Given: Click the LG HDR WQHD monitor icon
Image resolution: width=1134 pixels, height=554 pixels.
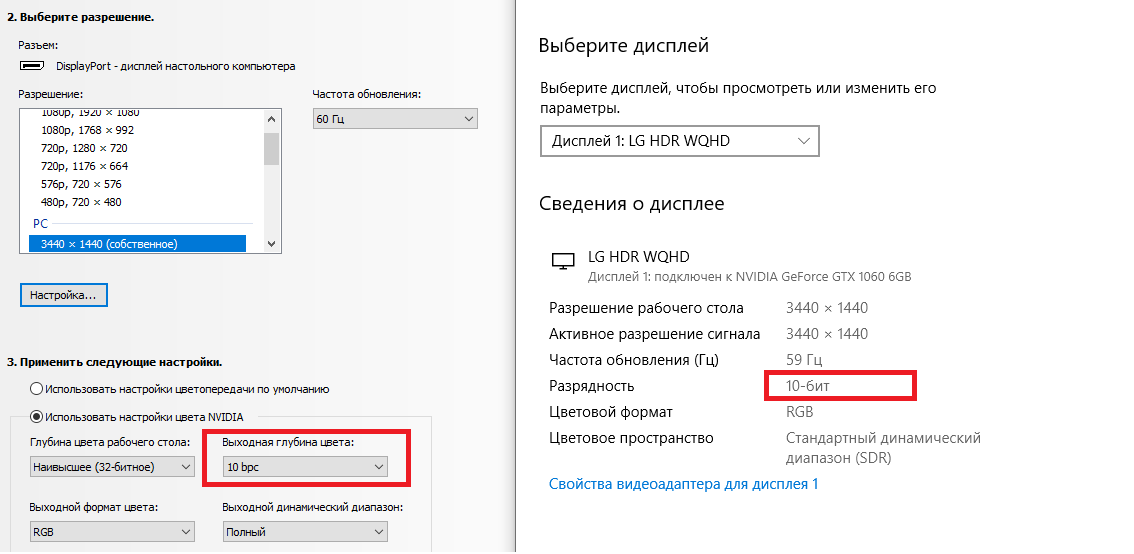Looking at the screenshot, I should 563,261.
